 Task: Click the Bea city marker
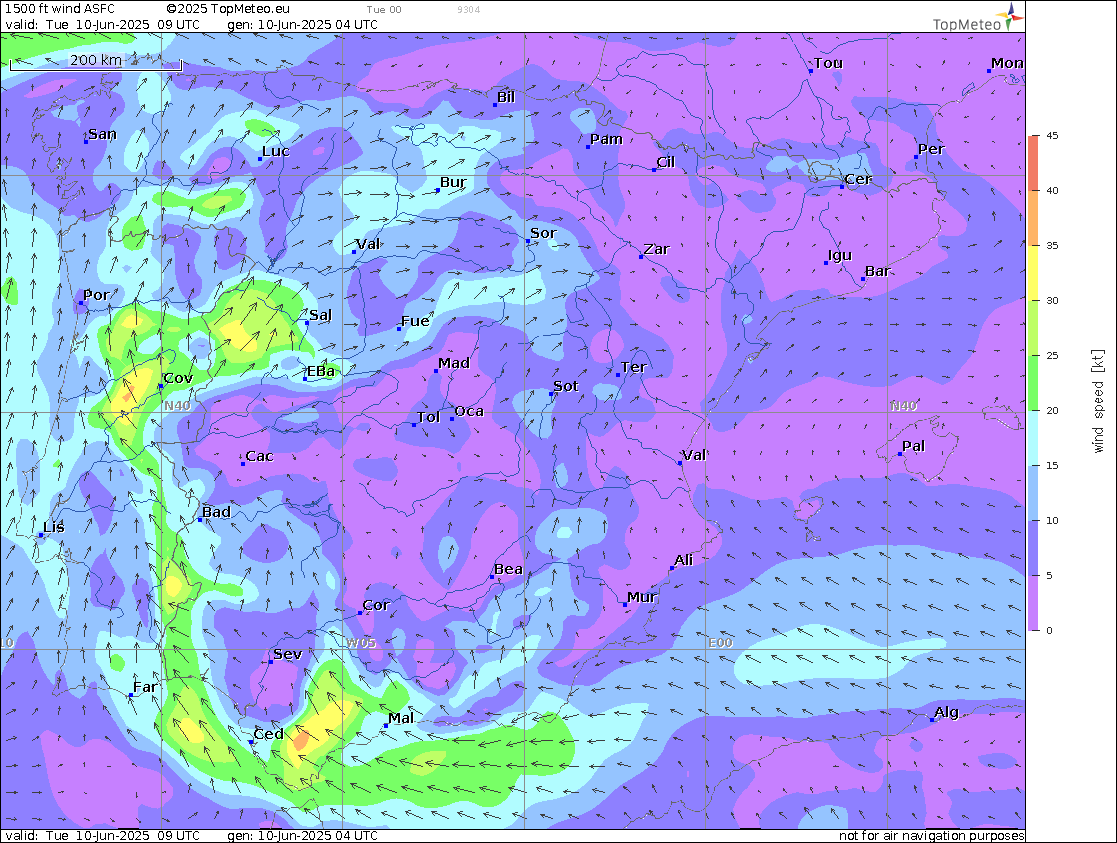(492, 576)
